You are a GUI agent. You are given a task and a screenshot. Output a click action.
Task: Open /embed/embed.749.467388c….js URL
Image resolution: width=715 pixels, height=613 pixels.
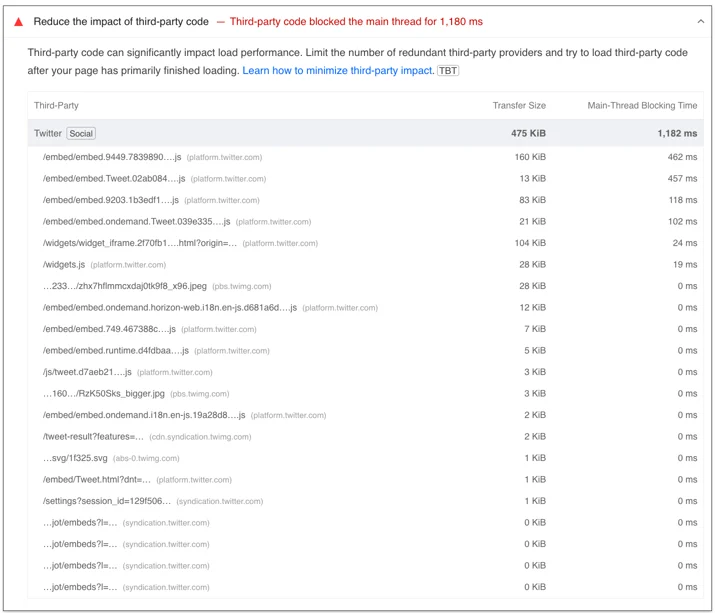pyautogui.click(x=109, y=329)
